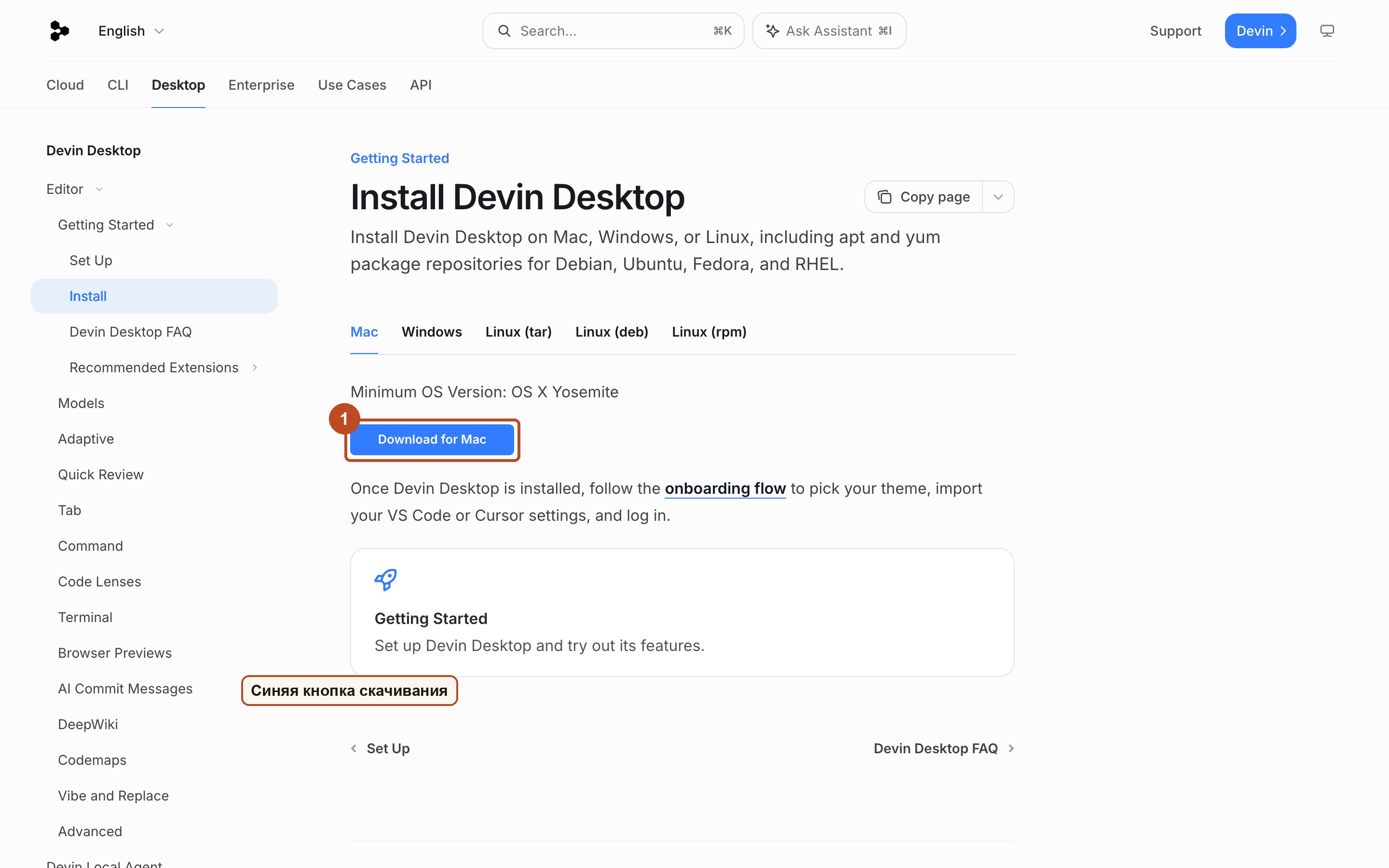Focus the Search input field
1389x868 pixels.
(x=613, y=31)
